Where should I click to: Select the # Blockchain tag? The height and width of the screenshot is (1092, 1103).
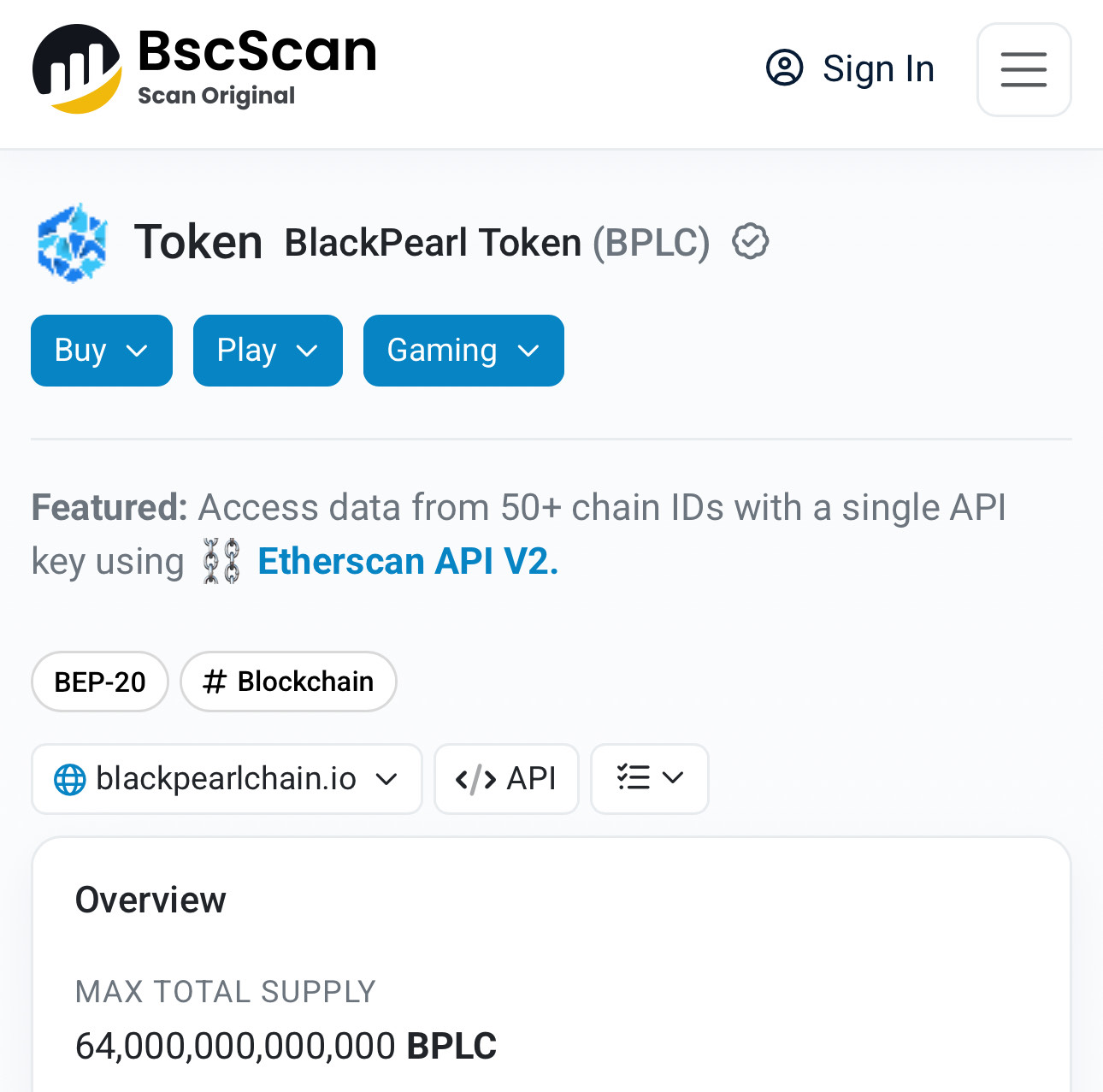(x=288, y=682)
